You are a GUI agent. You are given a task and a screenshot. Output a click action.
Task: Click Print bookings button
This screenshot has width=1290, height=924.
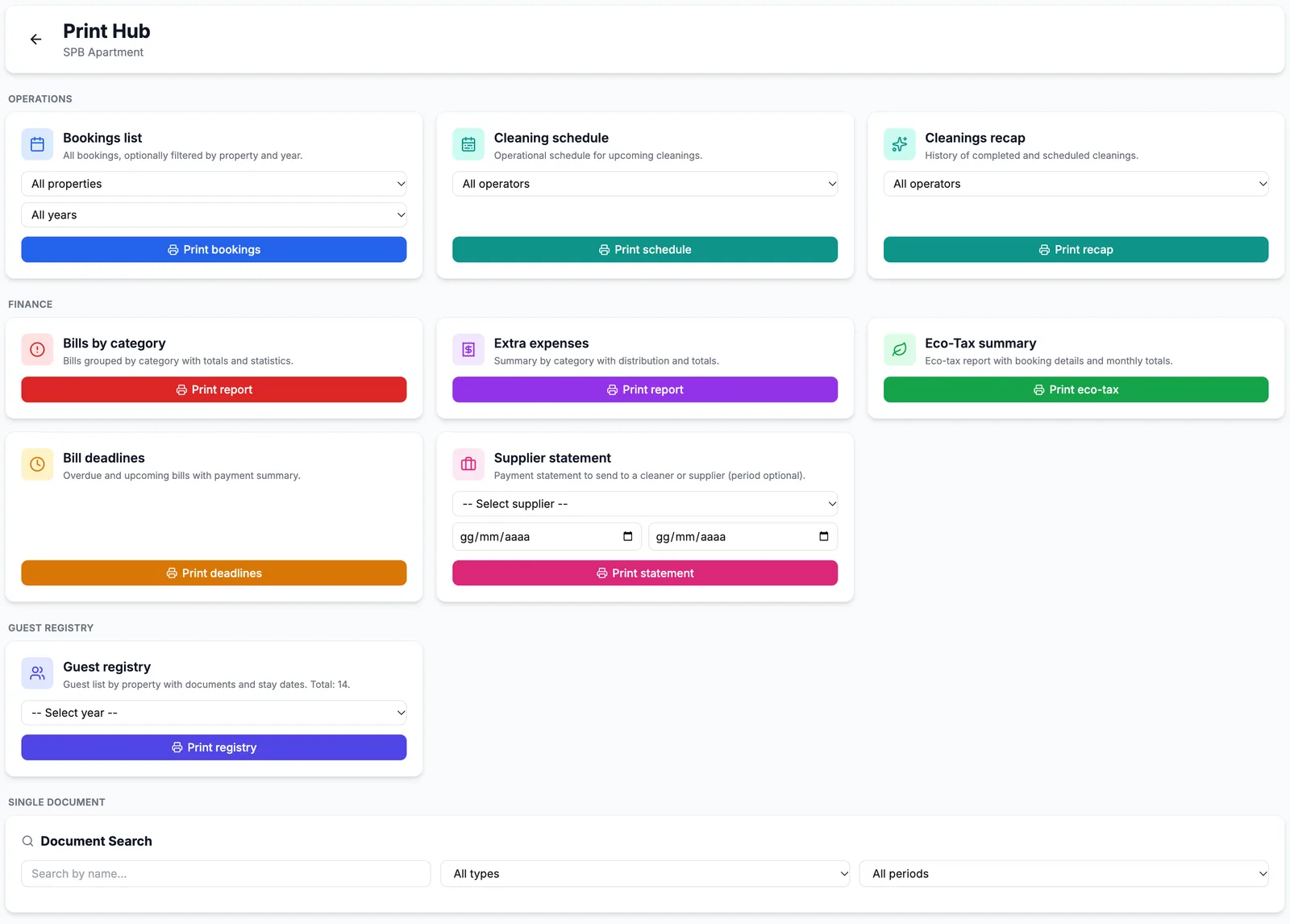[x=214, y=250]
